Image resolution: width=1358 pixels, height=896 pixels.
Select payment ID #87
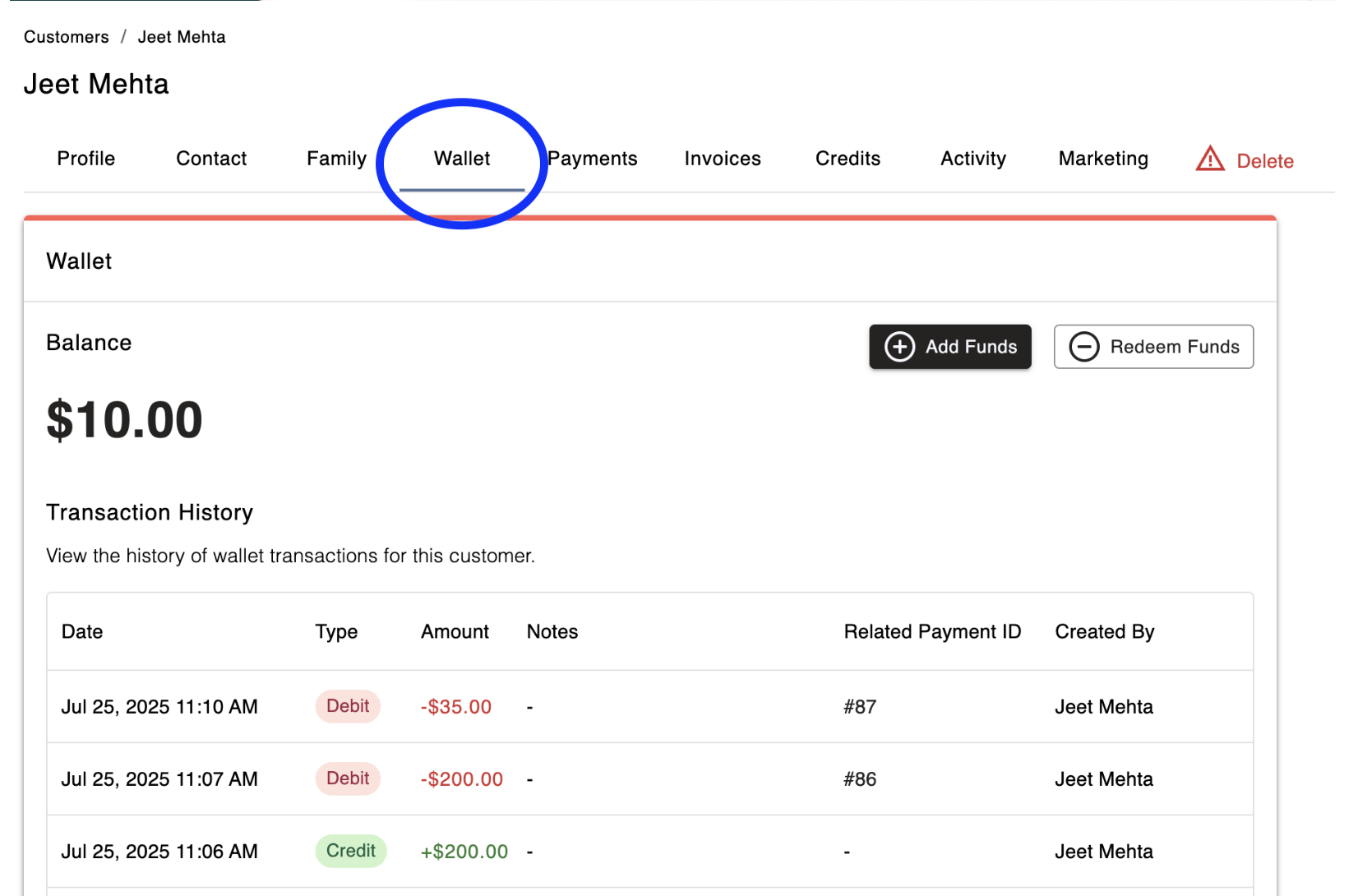coord(860,707)
